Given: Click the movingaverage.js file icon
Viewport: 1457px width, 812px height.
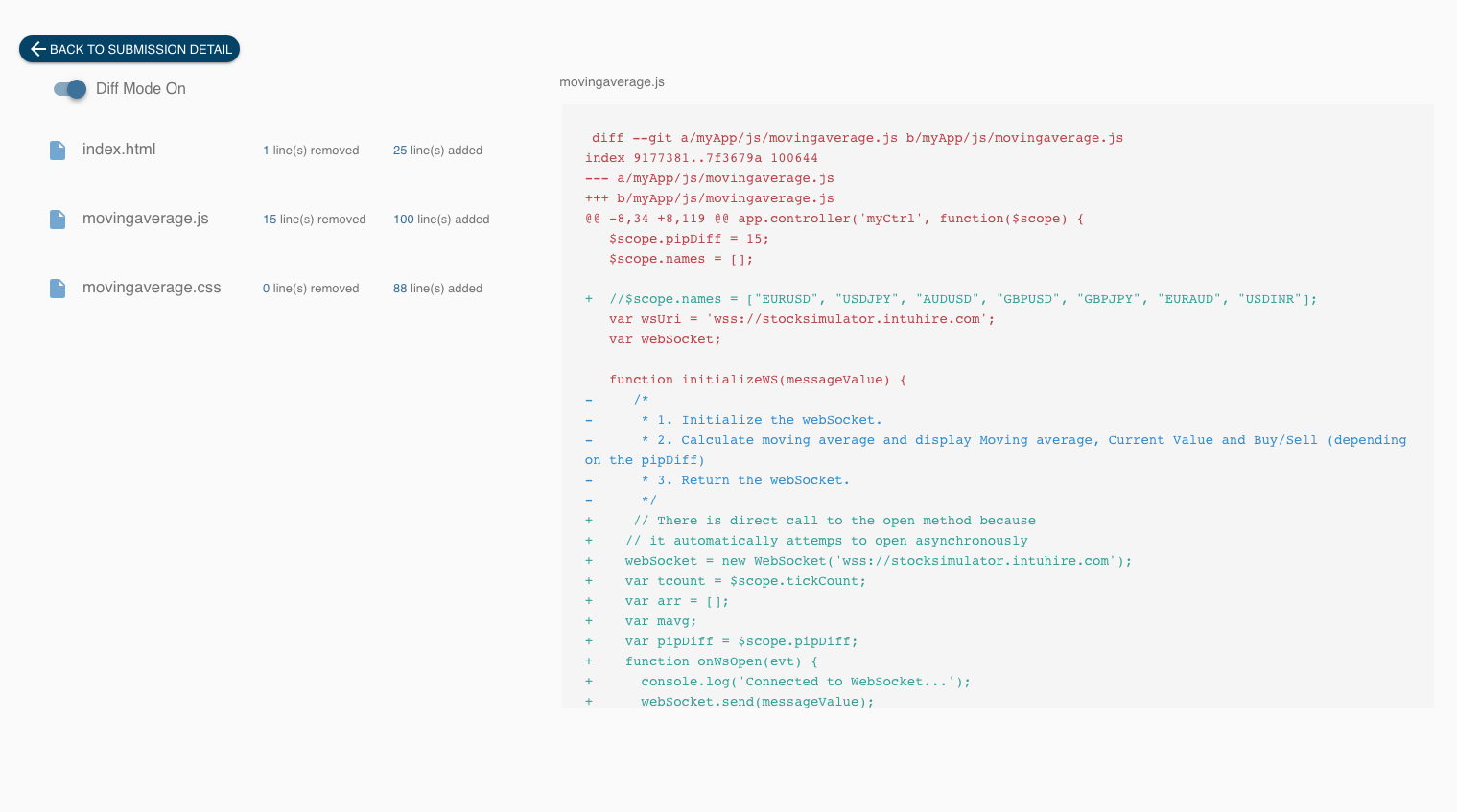Looking at the screenshot, I should [58, 220].
